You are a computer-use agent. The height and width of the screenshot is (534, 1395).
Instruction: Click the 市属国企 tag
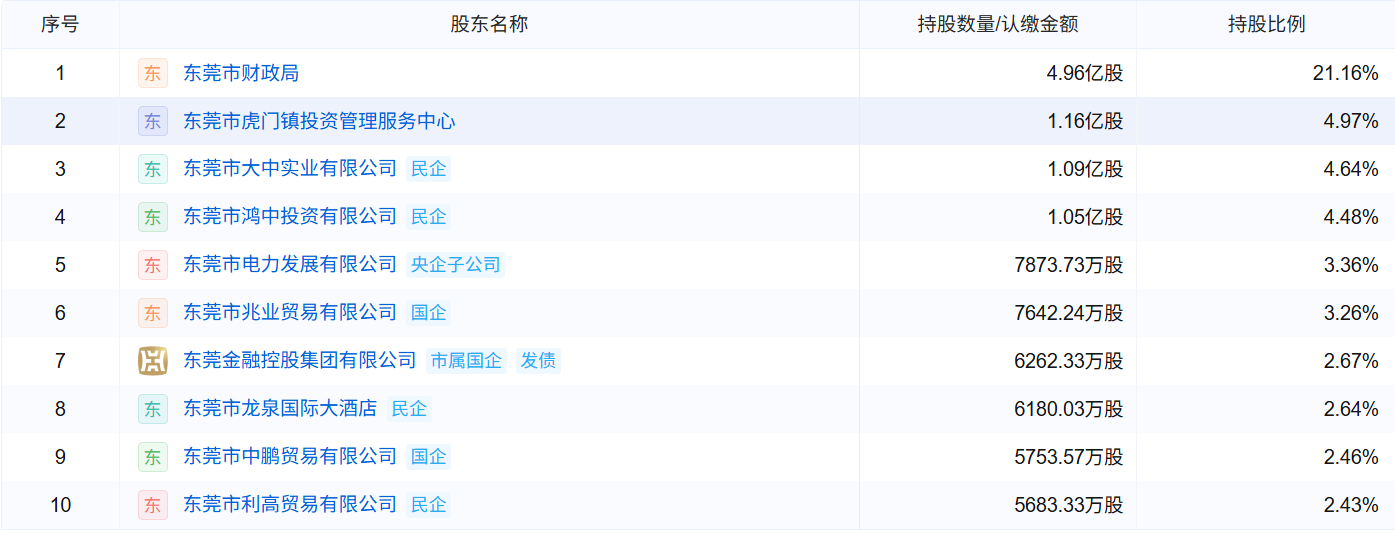click(x=466, y=361)
